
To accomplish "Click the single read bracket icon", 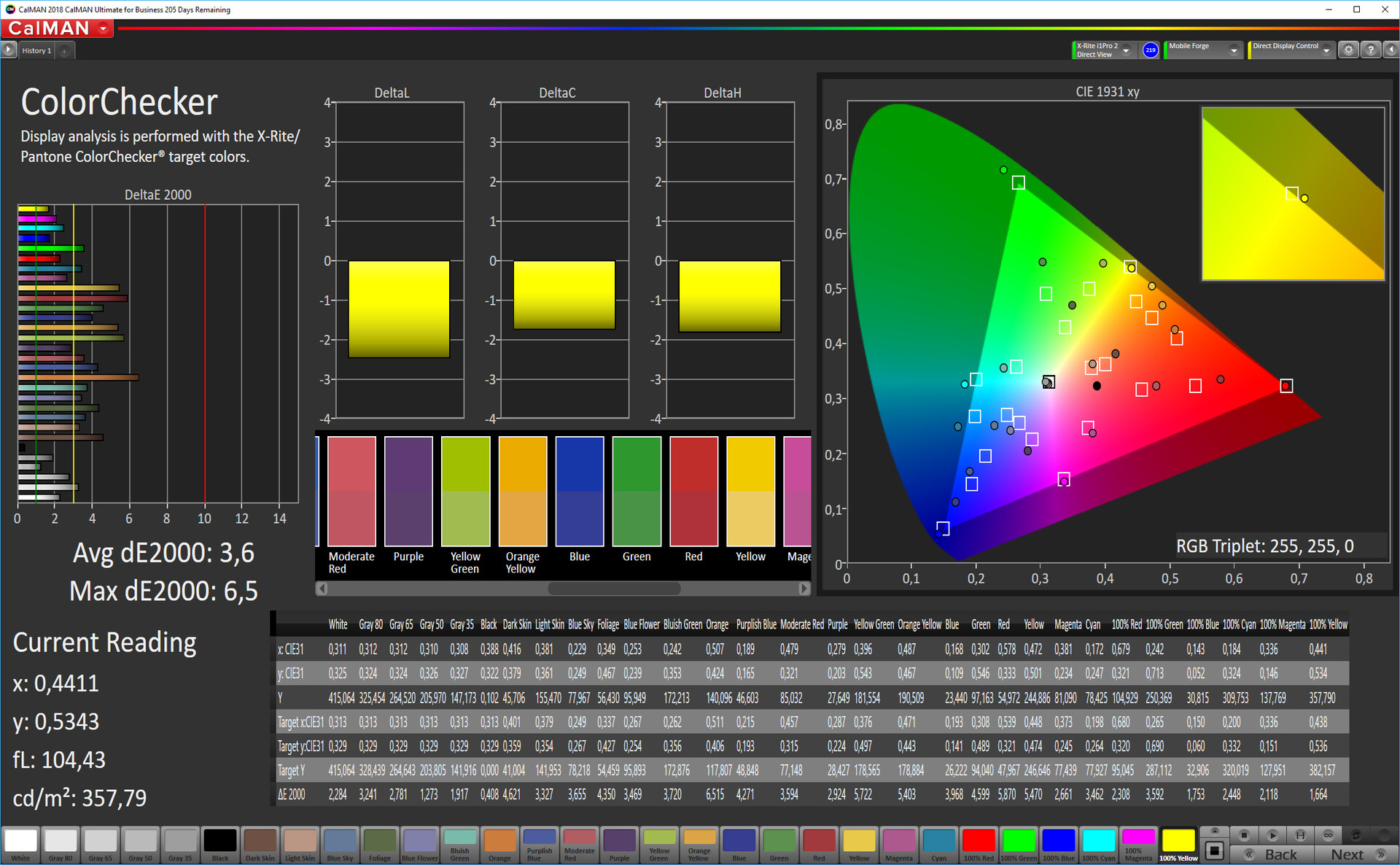I will coord(1300,835).
